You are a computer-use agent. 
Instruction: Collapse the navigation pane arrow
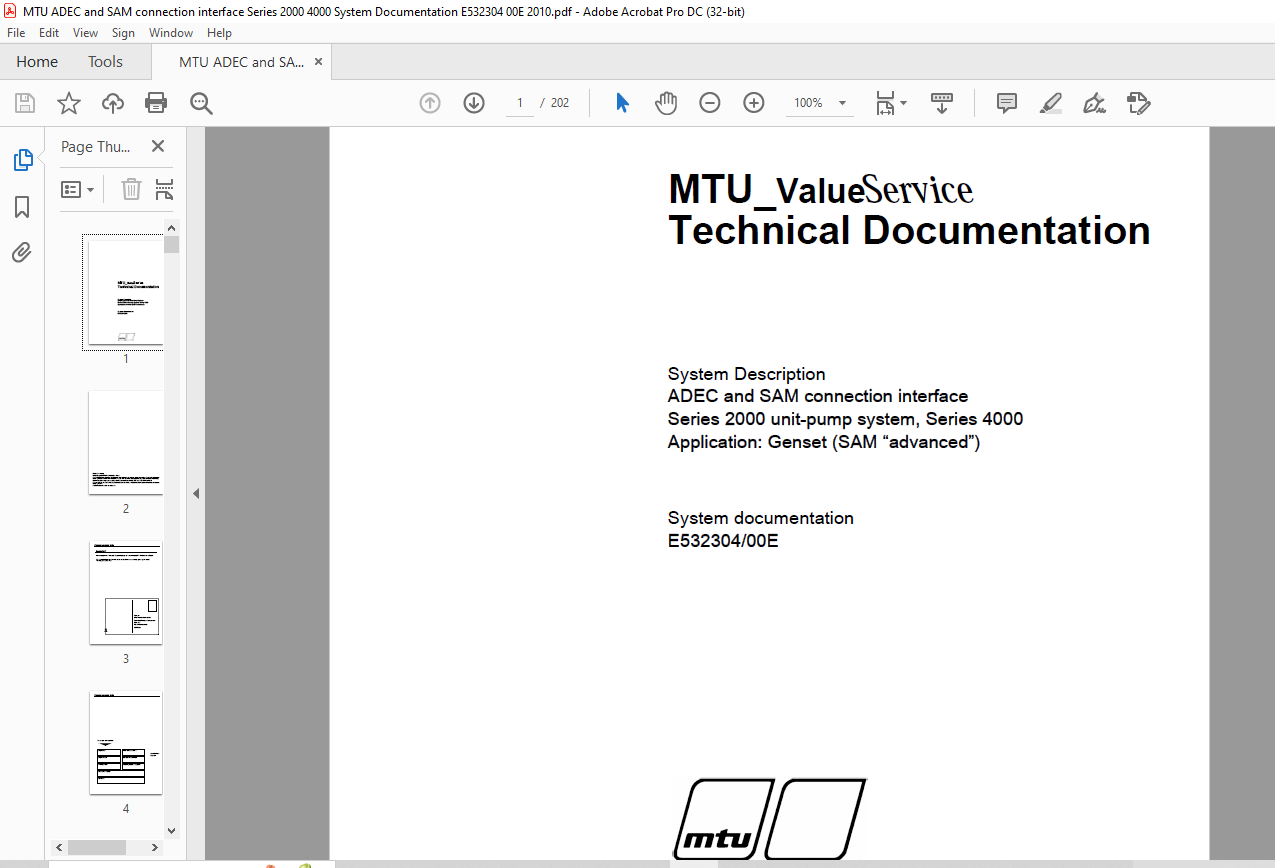coord(196,493)
